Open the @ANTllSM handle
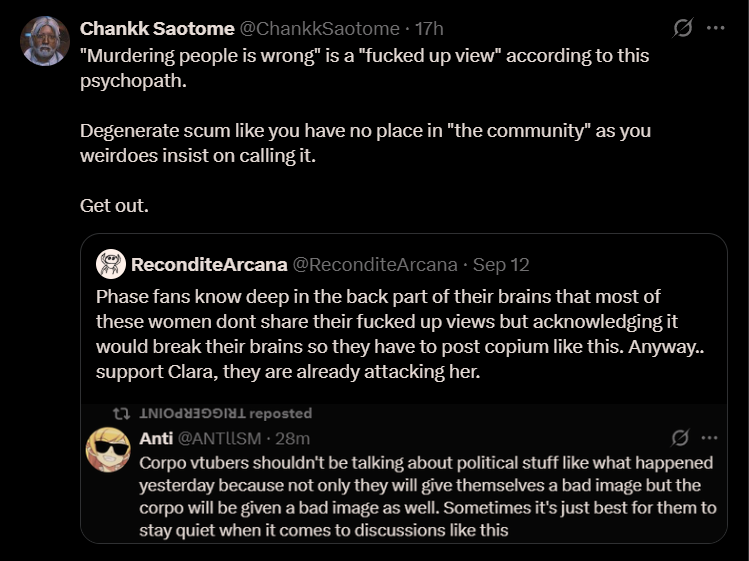 click(219, 438)
